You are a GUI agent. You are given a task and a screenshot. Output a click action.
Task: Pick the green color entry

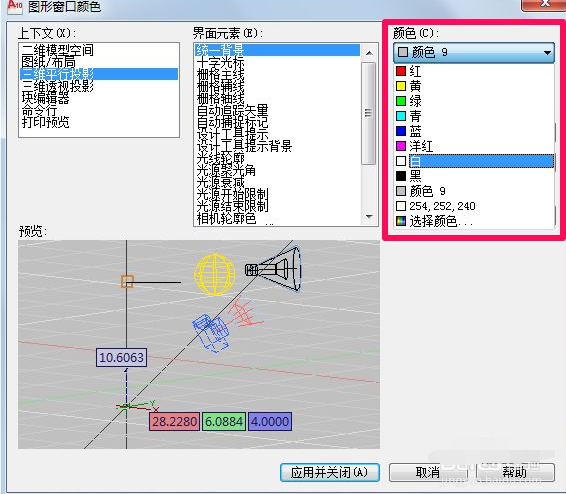click(x=474, y=101)
